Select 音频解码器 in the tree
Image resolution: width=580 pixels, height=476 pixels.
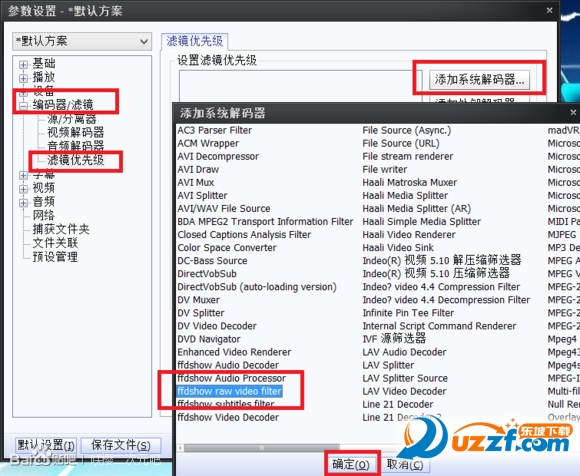click(75, 146)
